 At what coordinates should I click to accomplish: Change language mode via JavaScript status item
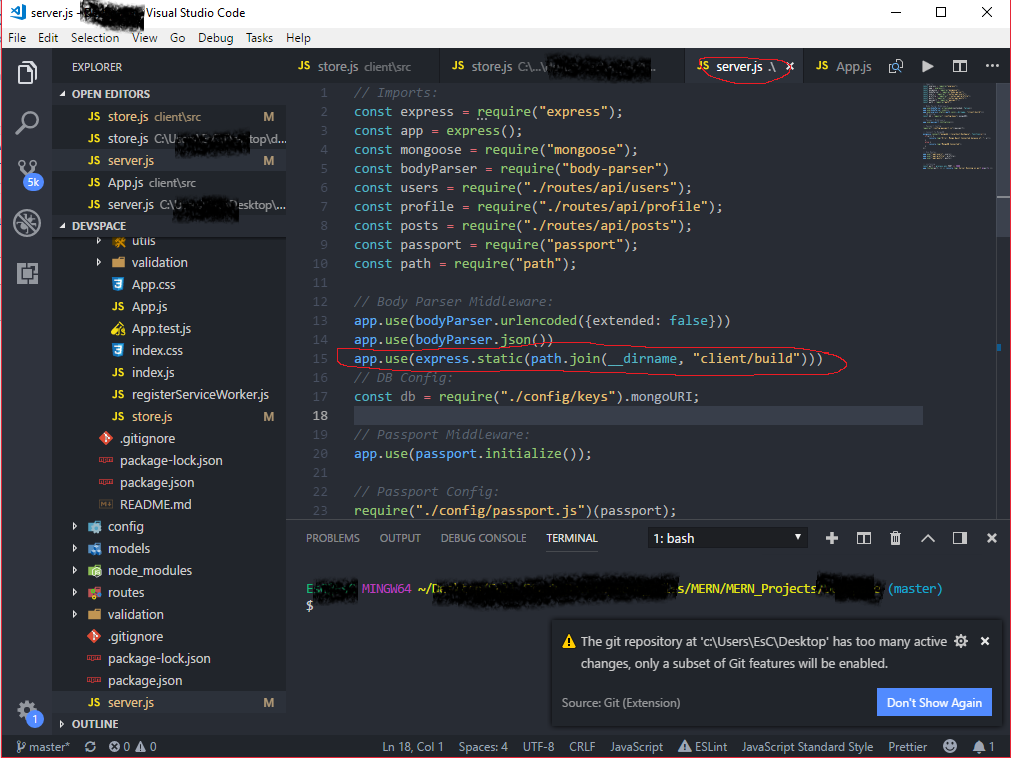(x=636, y=746)
